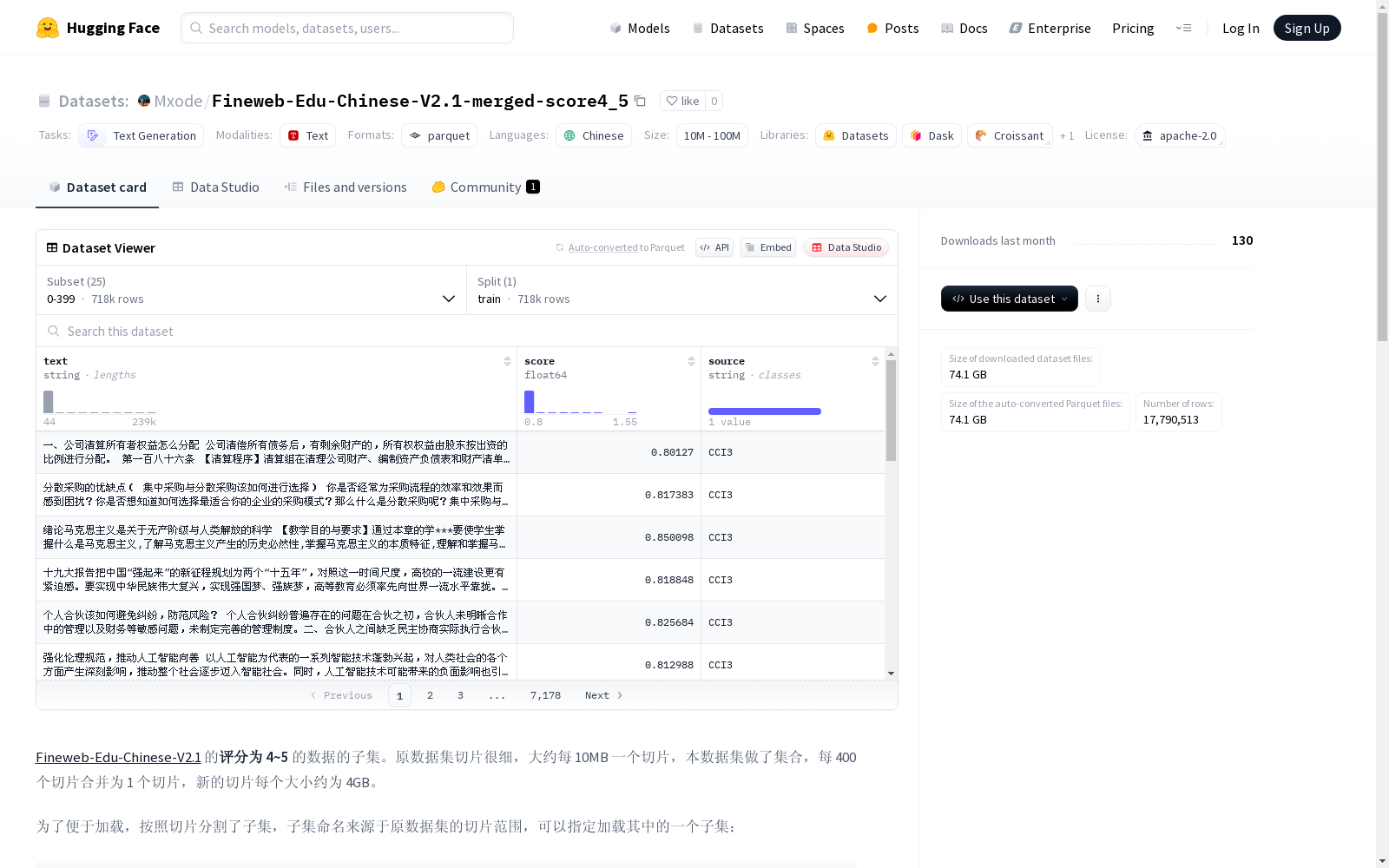Expand the Subset 0-399 dropdown
The image size is (1389, 868).
point(251,290)
